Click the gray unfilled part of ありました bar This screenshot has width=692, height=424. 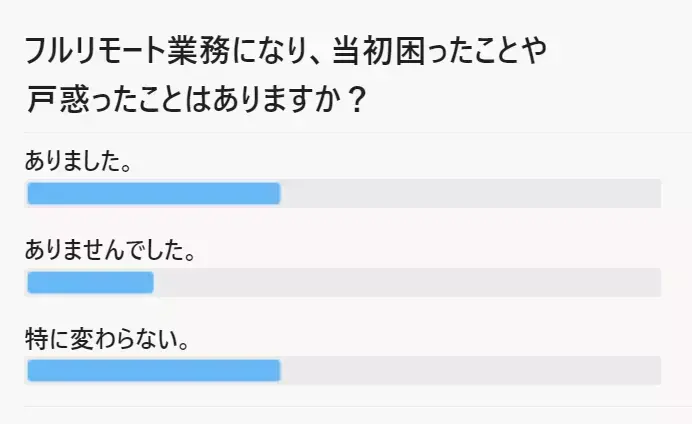pos(471,193)
